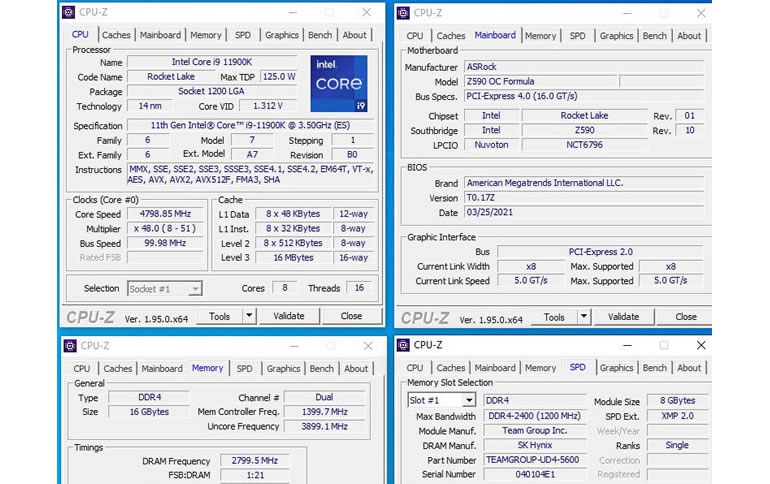
Task: Go to Bench tab in the Memory window
Action: coord(322,368)
